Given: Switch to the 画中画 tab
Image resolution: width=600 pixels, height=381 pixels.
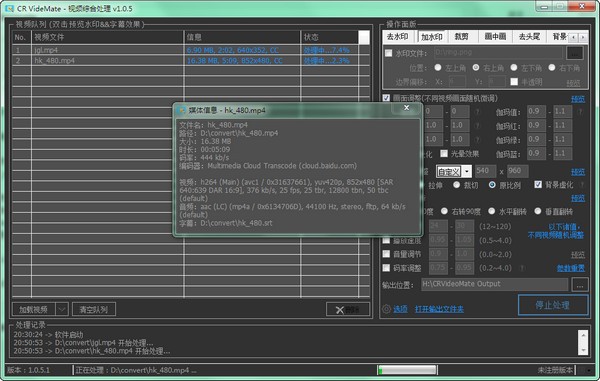Looking at the screenshot, I should pyautogui.click(x=495, y=37).
